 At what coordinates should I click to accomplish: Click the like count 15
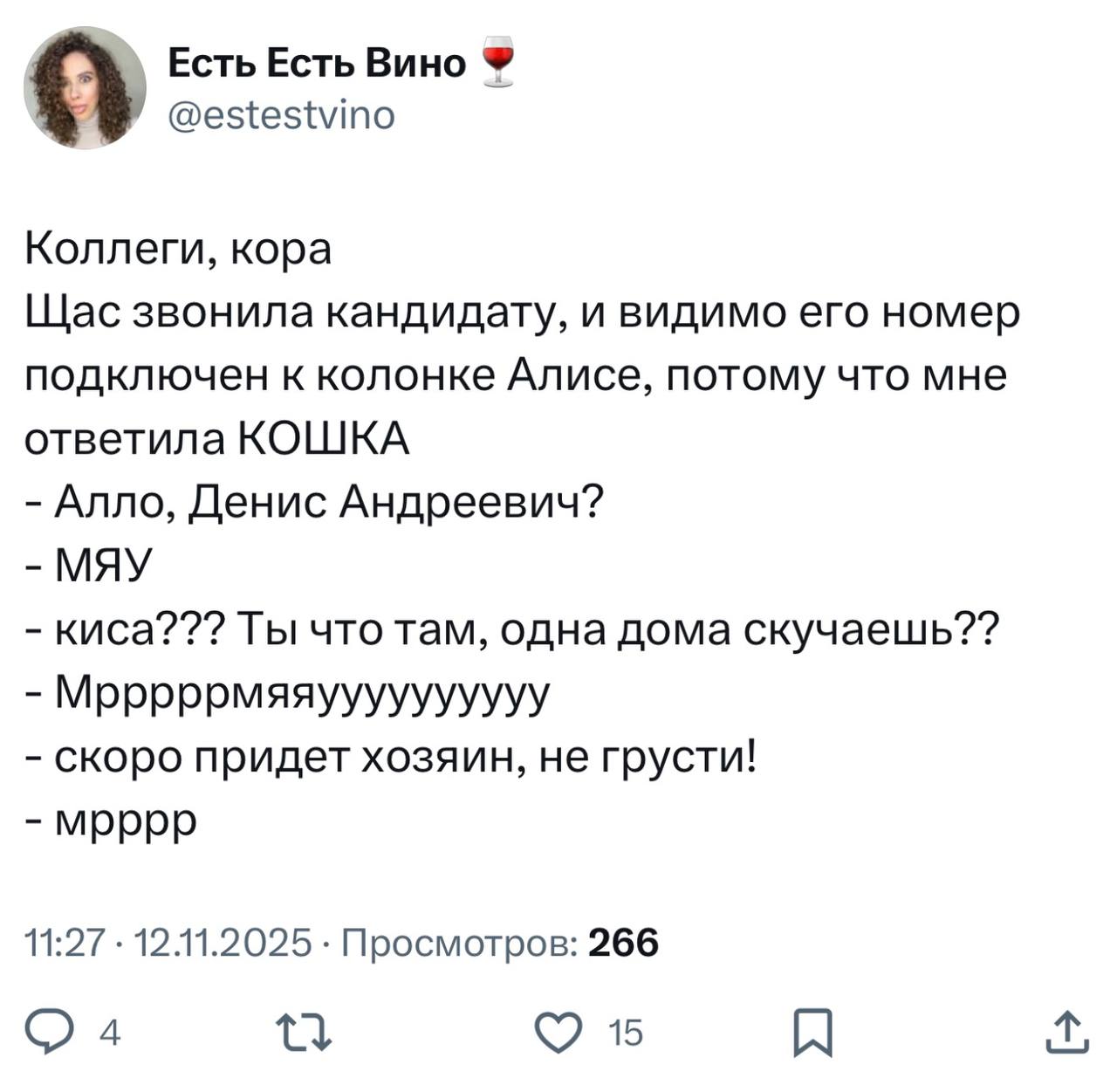626,1034
